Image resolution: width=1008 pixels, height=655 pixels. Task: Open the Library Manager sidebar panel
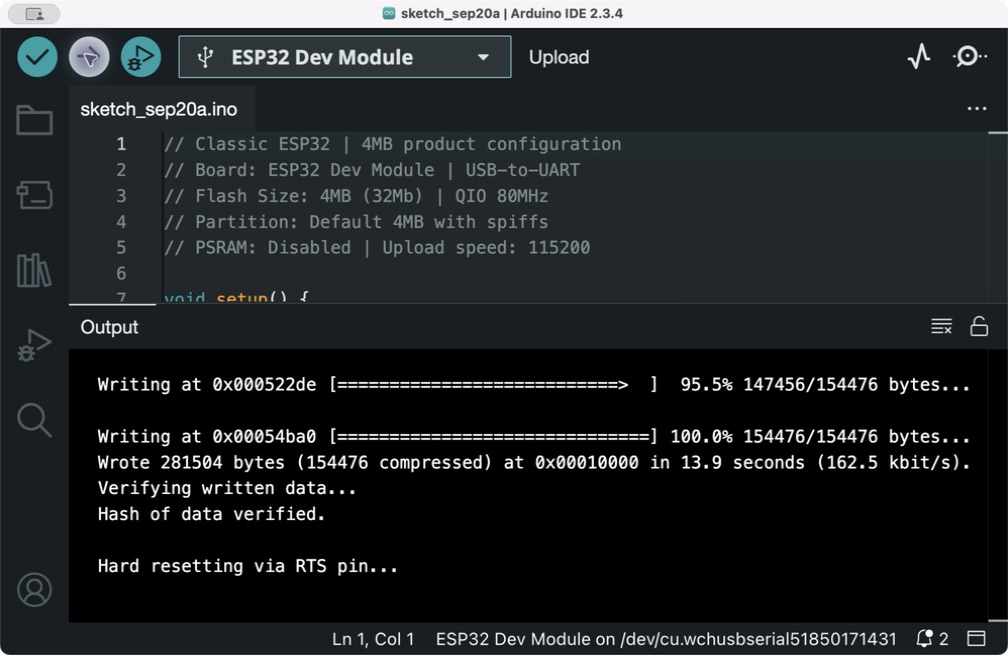click(34, 270)
